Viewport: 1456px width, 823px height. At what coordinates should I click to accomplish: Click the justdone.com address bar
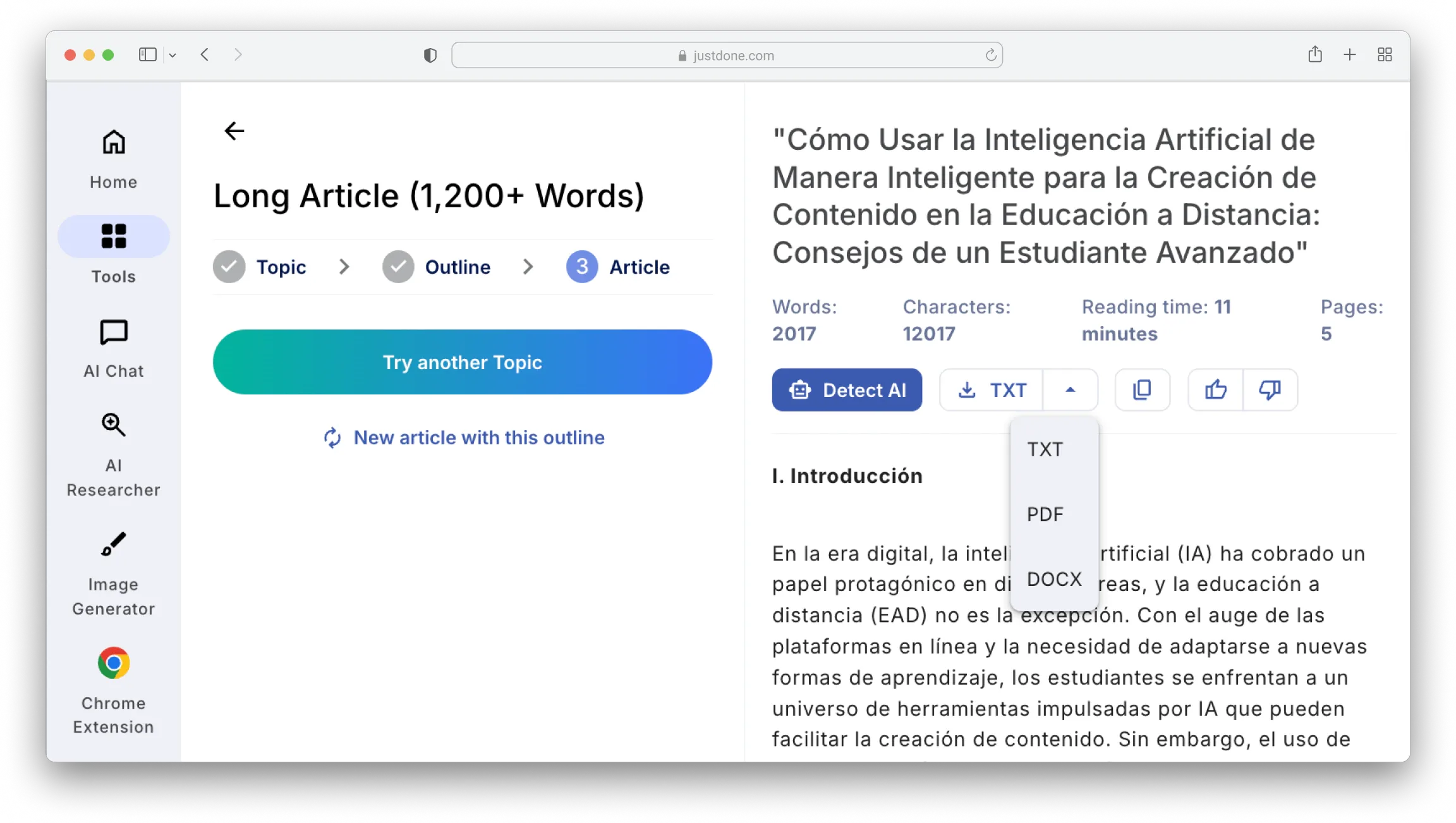727,56
